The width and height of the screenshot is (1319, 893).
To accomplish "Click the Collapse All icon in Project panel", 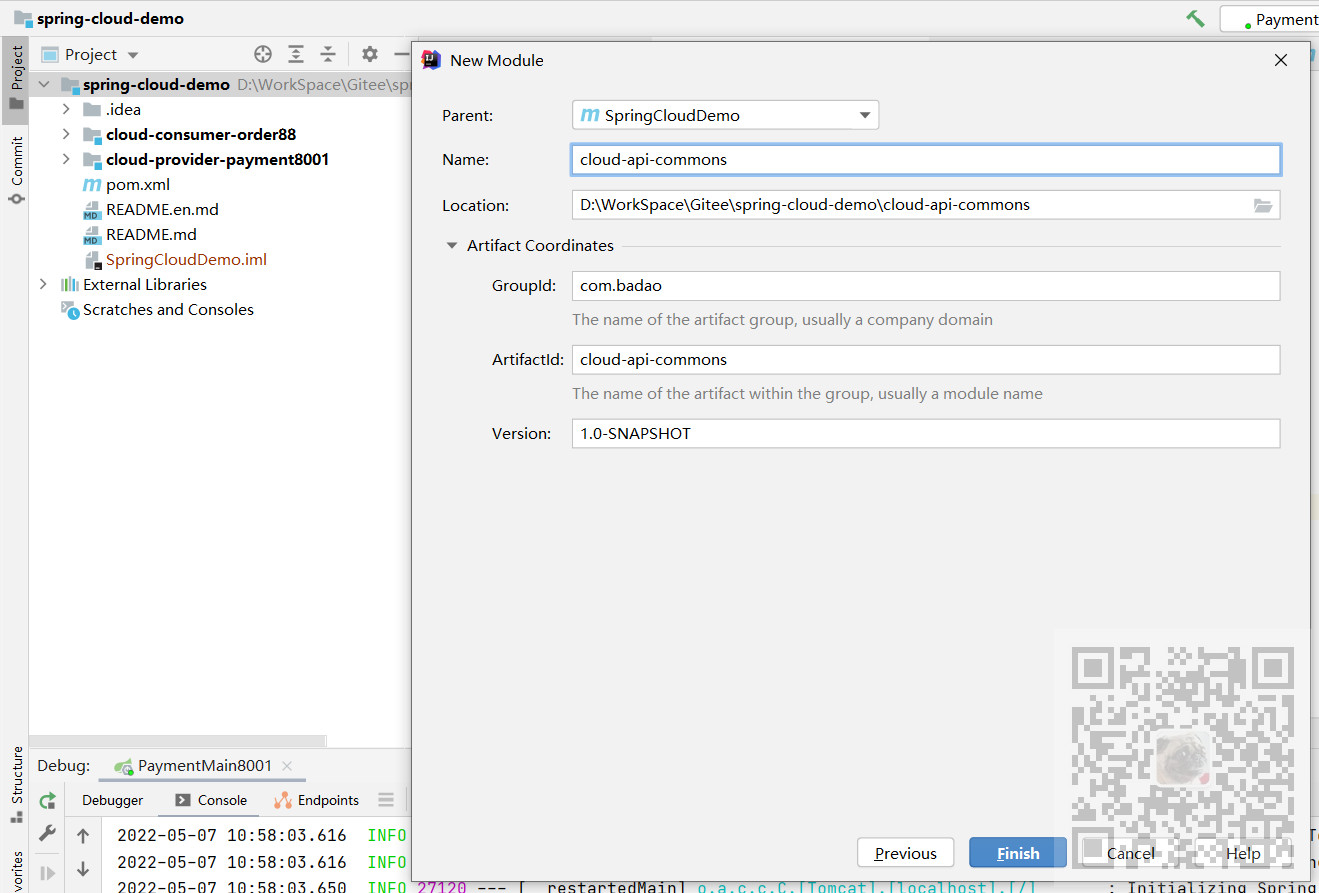I will [328, 54].
